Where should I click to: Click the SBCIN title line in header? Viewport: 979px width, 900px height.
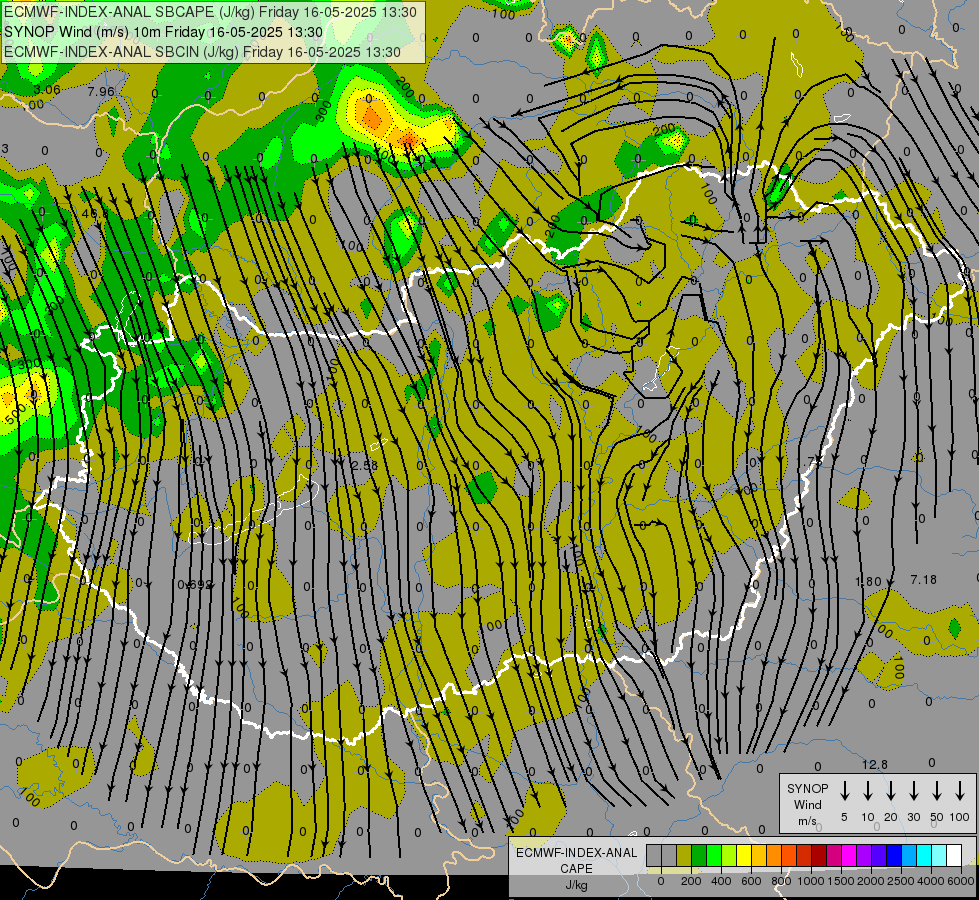[x=202, y=52]
